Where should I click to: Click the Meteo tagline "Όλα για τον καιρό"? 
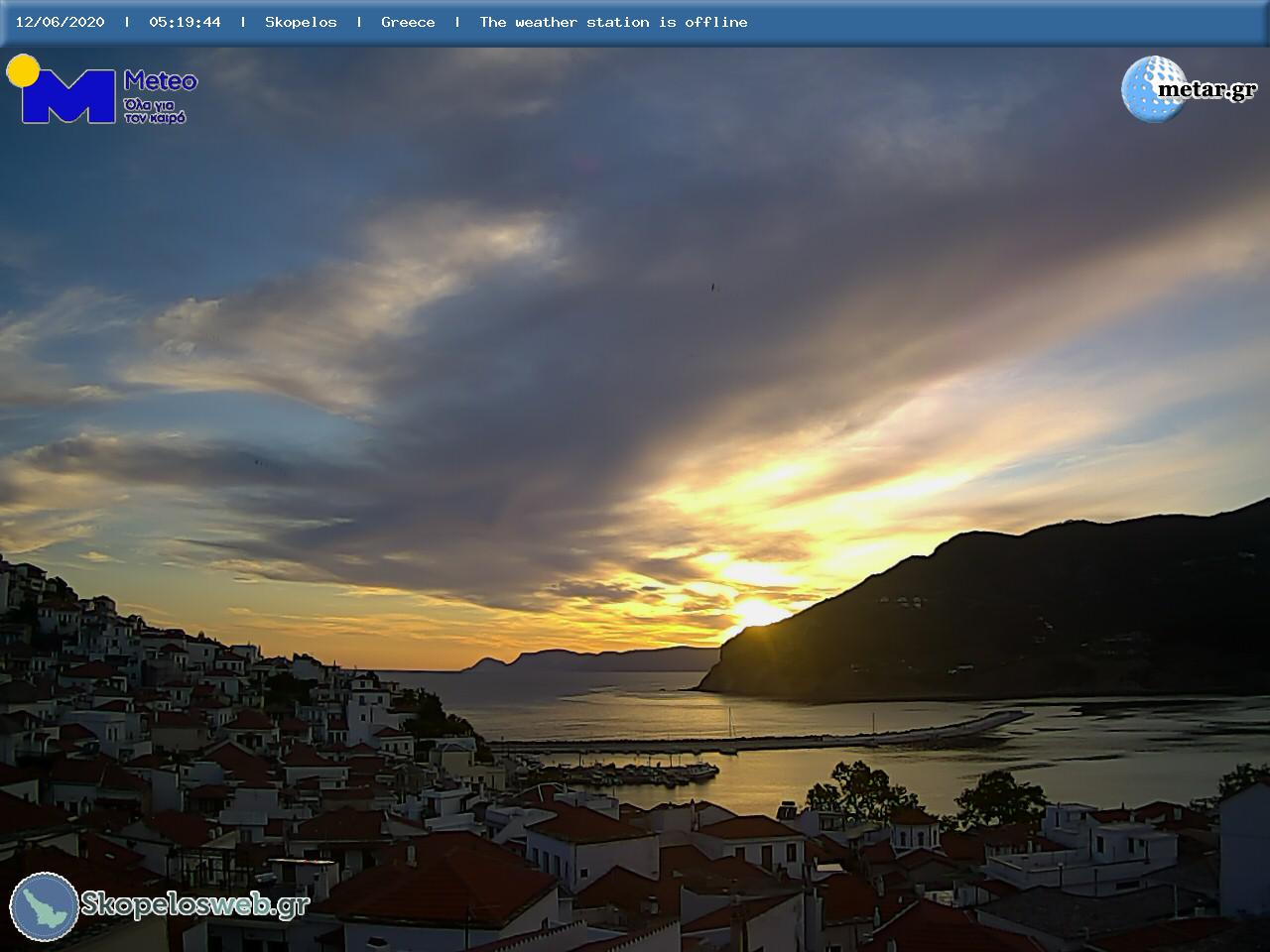155,110
